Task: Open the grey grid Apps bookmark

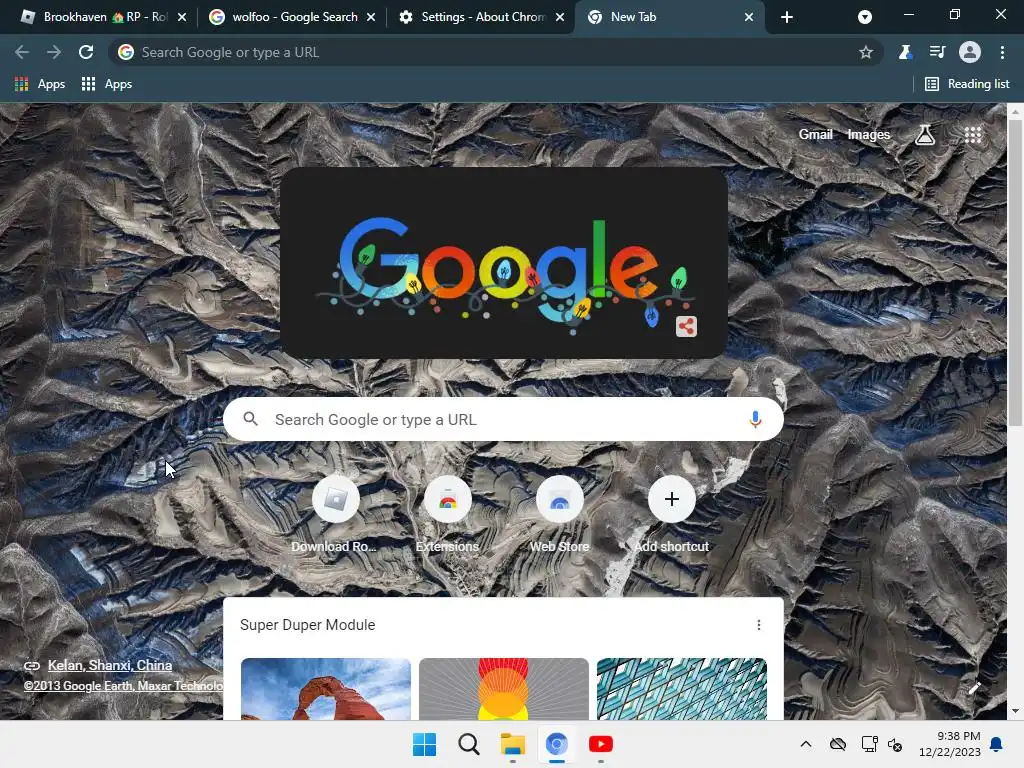Action: coord(106,84)
